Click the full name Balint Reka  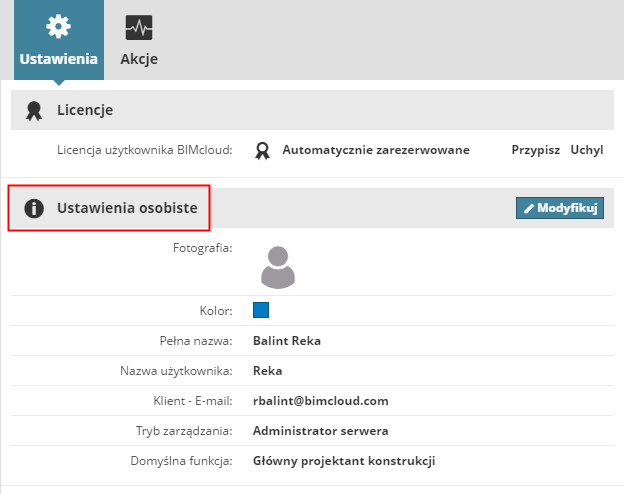(x=288, y=340)
